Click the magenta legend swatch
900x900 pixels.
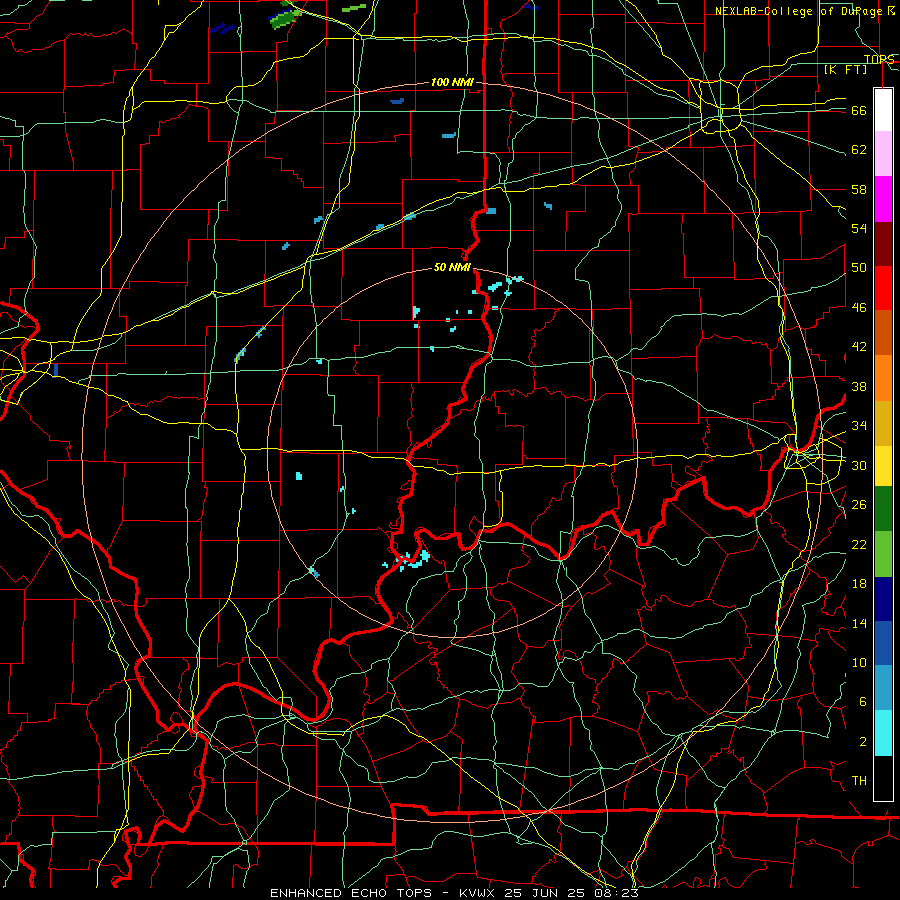(x=883, y=199)
